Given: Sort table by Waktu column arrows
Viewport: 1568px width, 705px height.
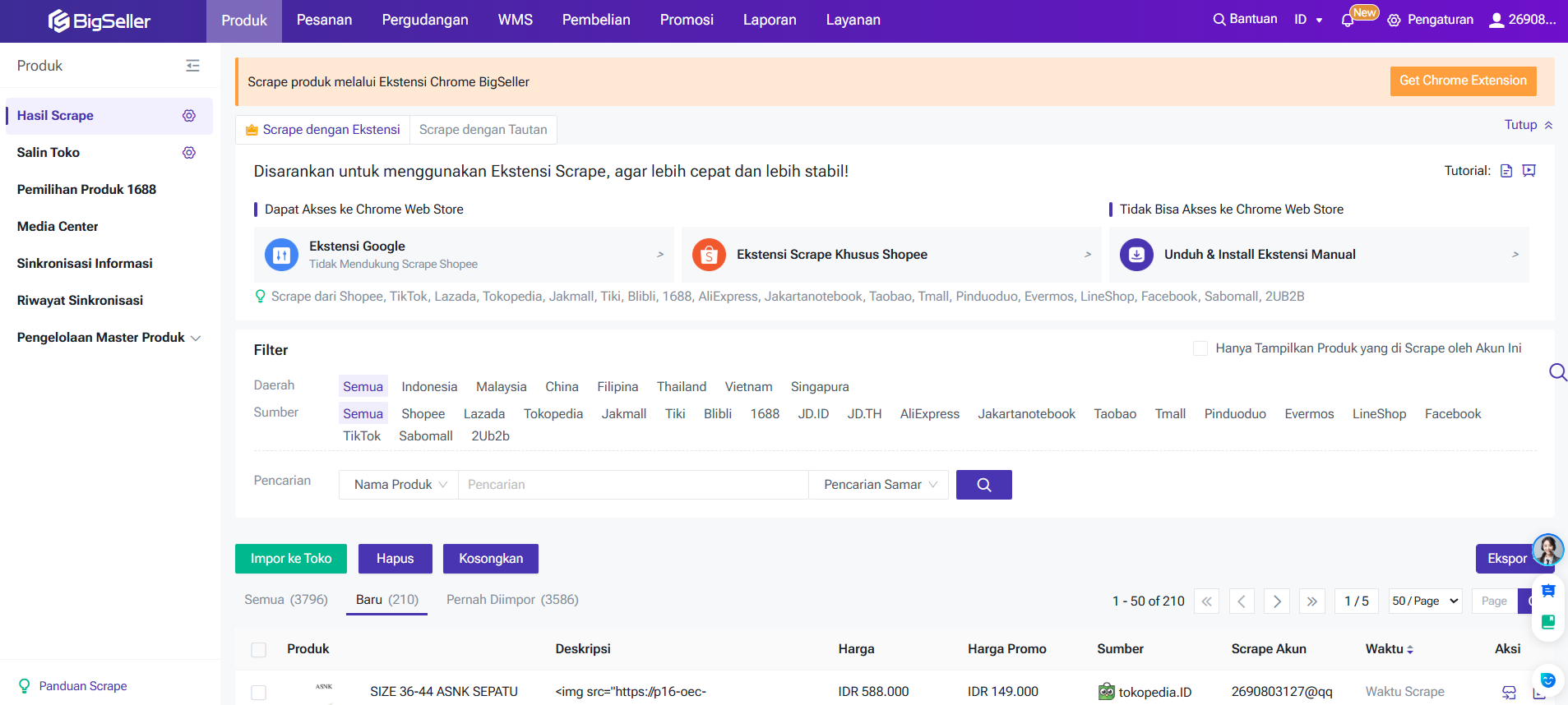Looking at the screenshot, I should [1410, 649].
